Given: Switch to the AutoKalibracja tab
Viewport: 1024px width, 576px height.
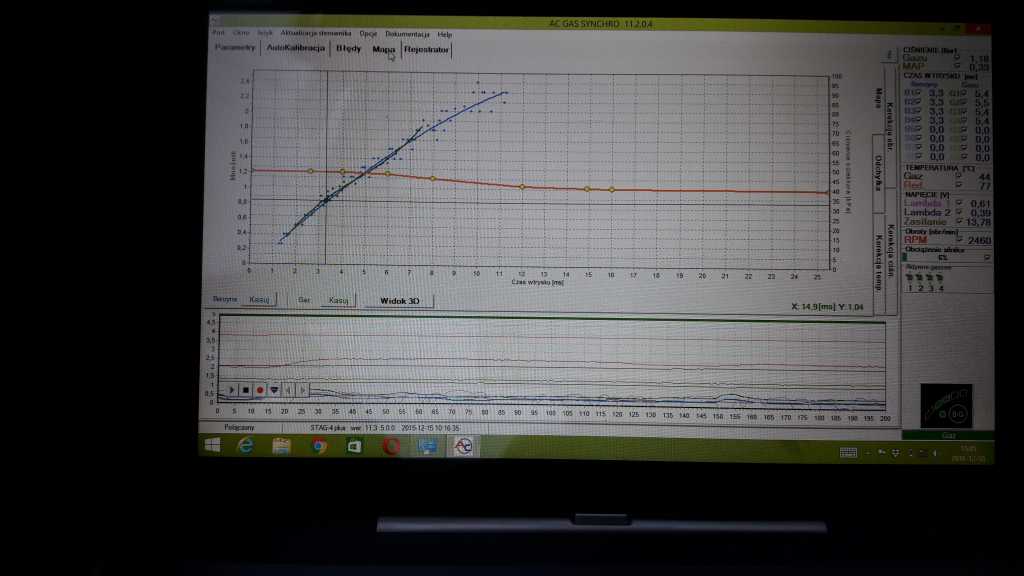Looking at the screenshot, I should tap(296, 48).
